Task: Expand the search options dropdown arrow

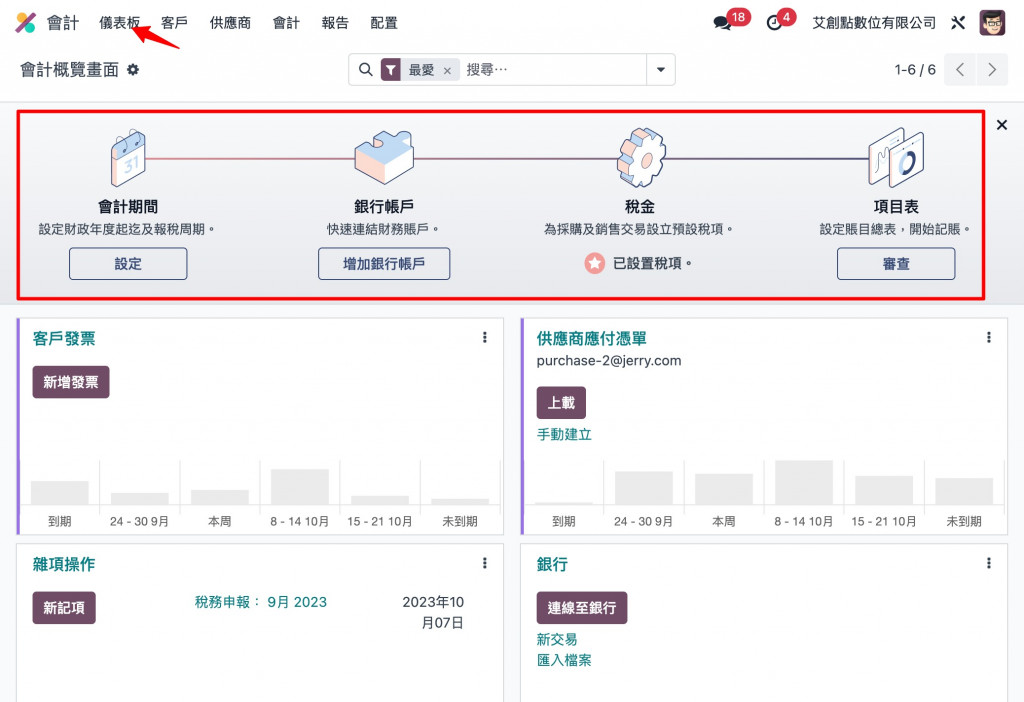Action: click(x=661, y=69)
